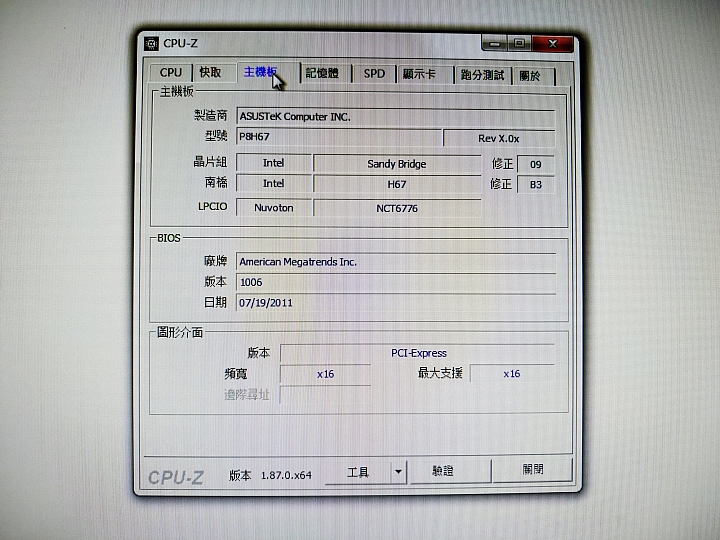
Task: Open the CPU tab
Action: click(171, 73)
